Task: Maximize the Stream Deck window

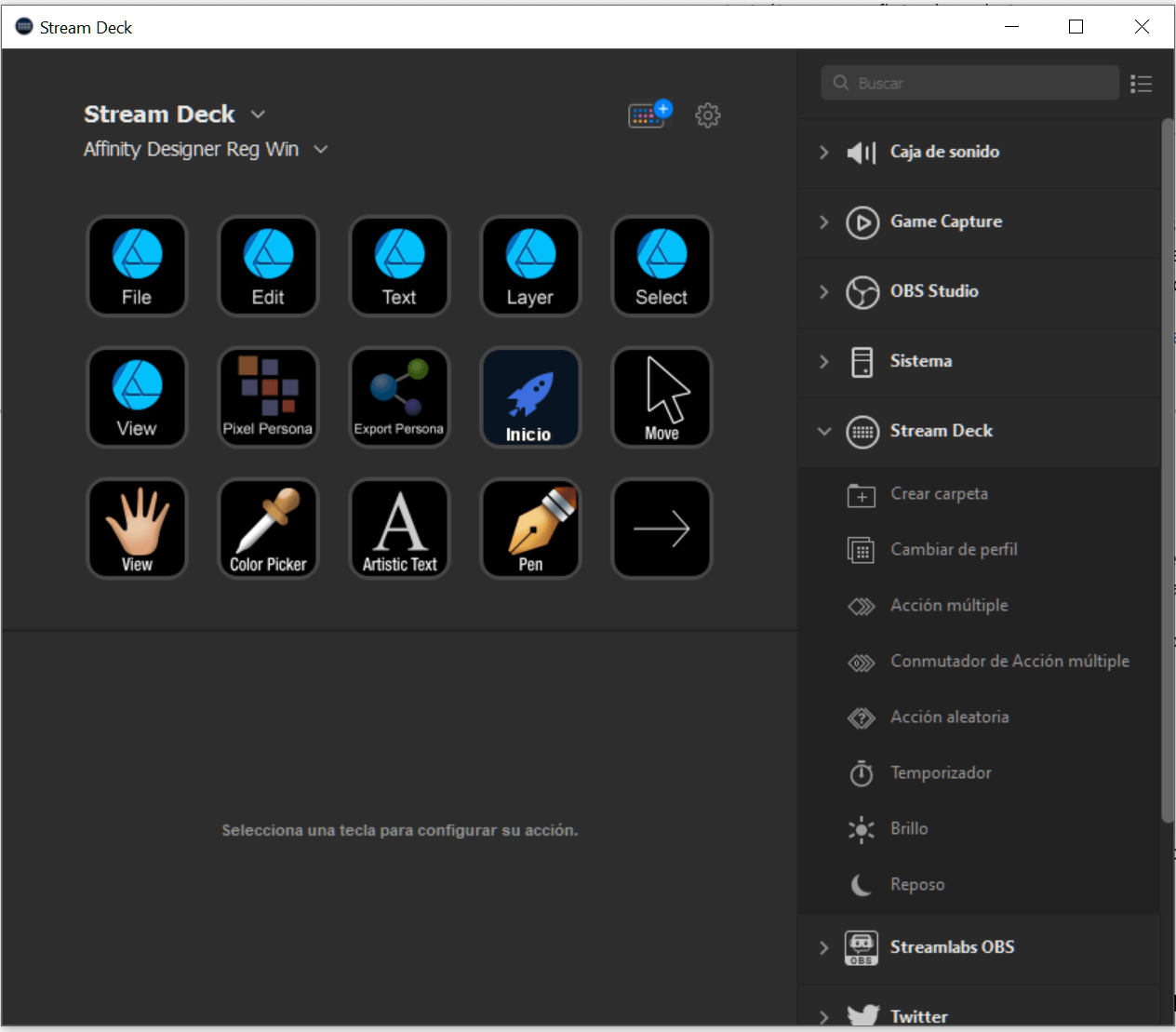Action: point(1076,27)
